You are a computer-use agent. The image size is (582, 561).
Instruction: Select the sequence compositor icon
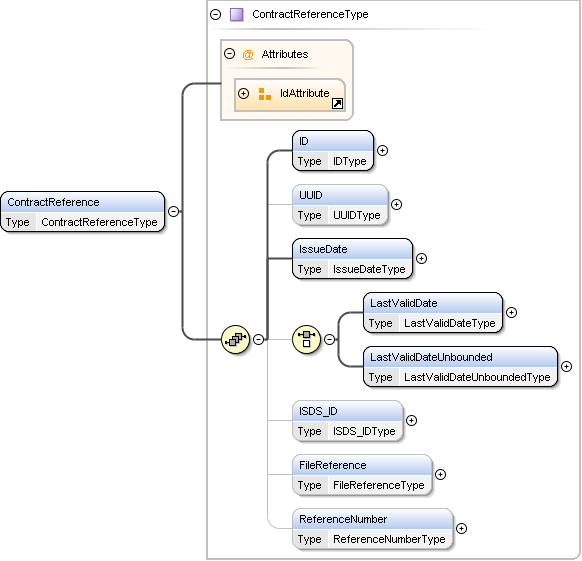pos(235,339)
